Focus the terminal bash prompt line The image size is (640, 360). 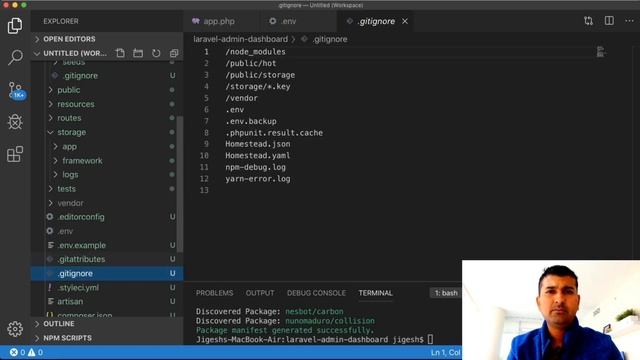tap(314, 340)
